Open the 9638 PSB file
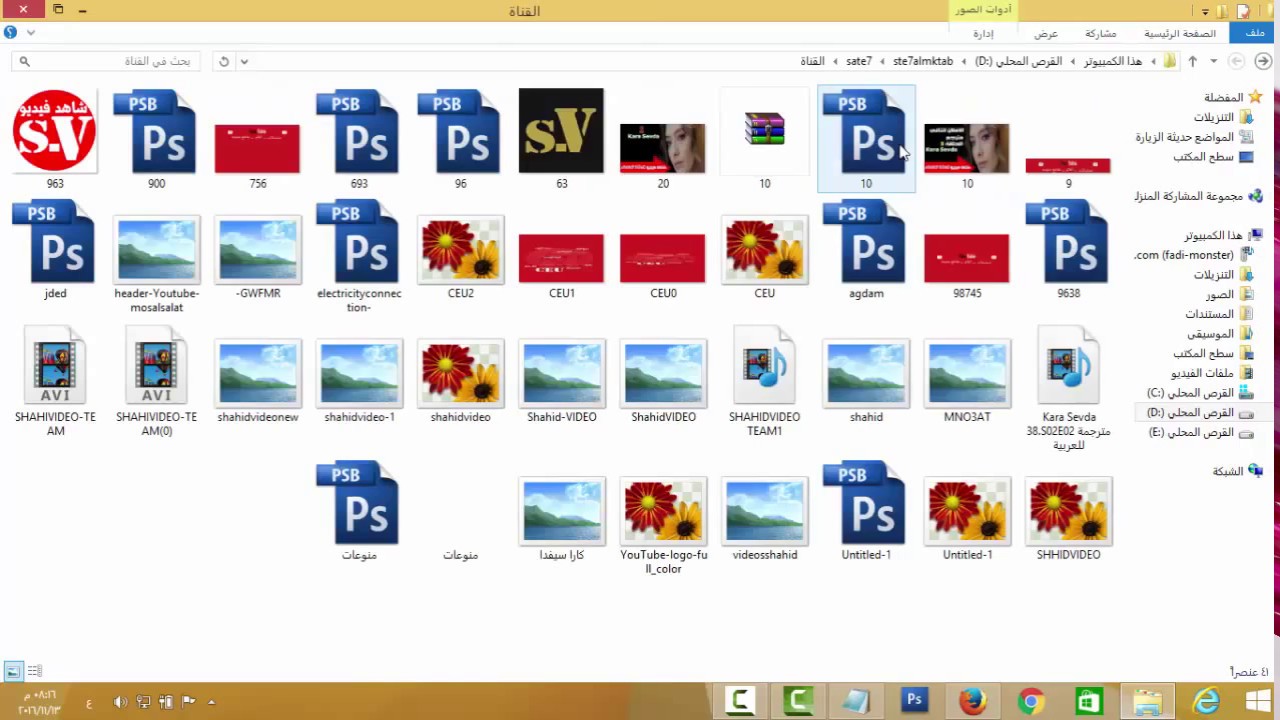 1068,250
